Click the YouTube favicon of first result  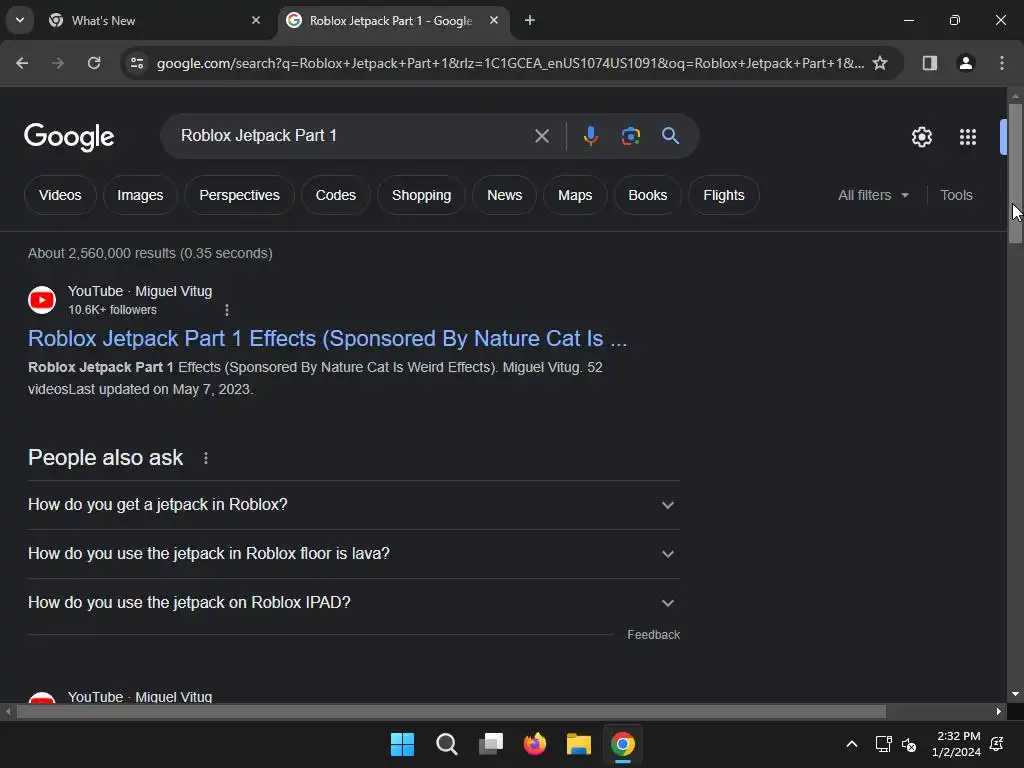click(42, 300)
